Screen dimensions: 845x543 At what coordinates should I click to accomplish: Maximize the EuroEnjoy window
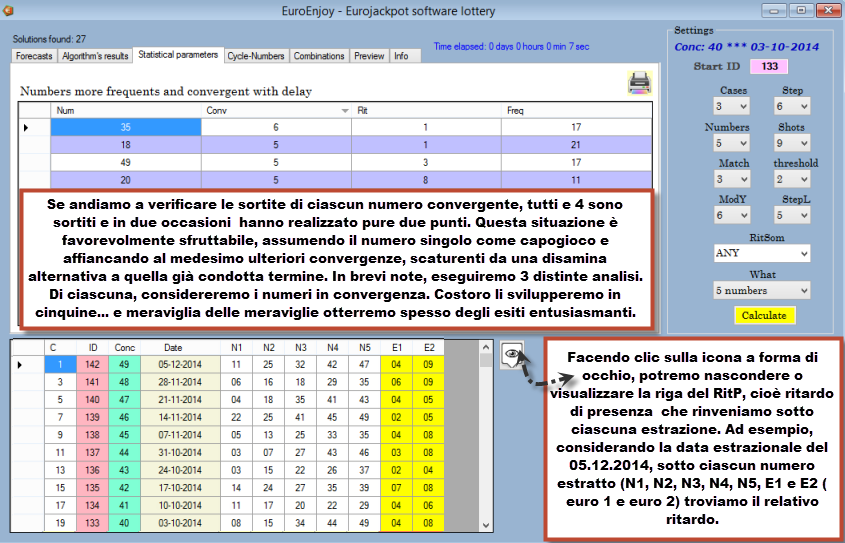pyautogui.click(x=801, y=10)
